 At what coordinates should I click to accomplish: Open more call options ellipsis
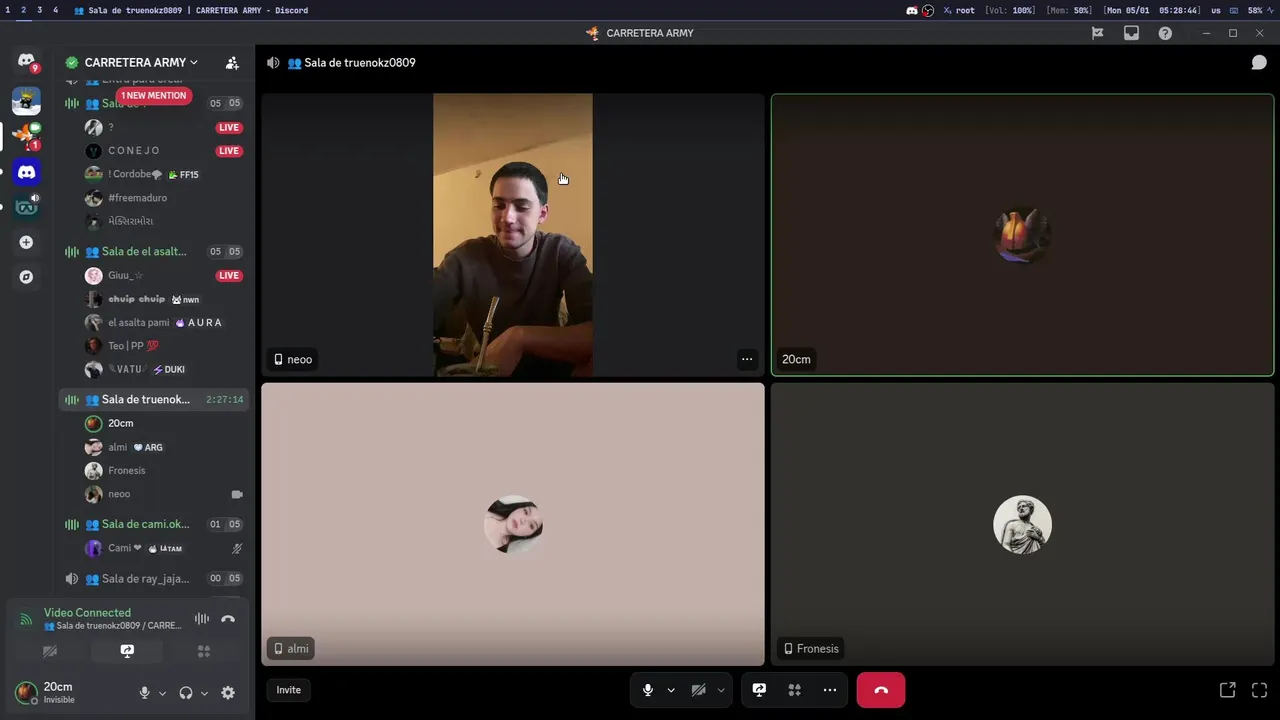[x=830, y=690]
